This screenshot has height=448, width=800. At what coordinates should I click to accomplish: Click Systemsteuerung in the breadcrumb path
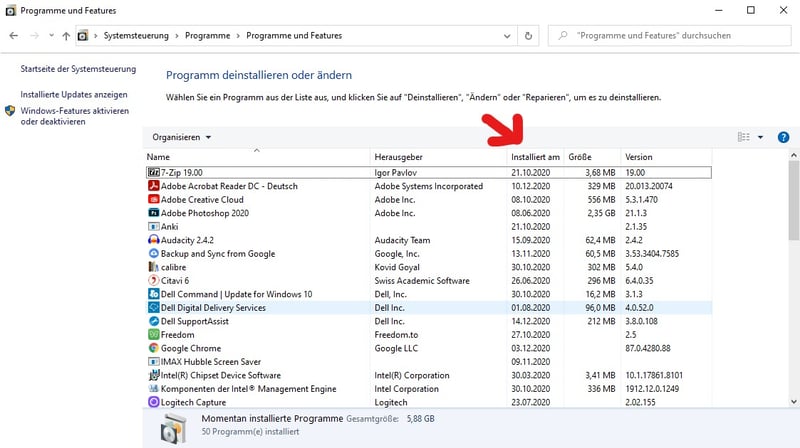(x=135, y=36)
